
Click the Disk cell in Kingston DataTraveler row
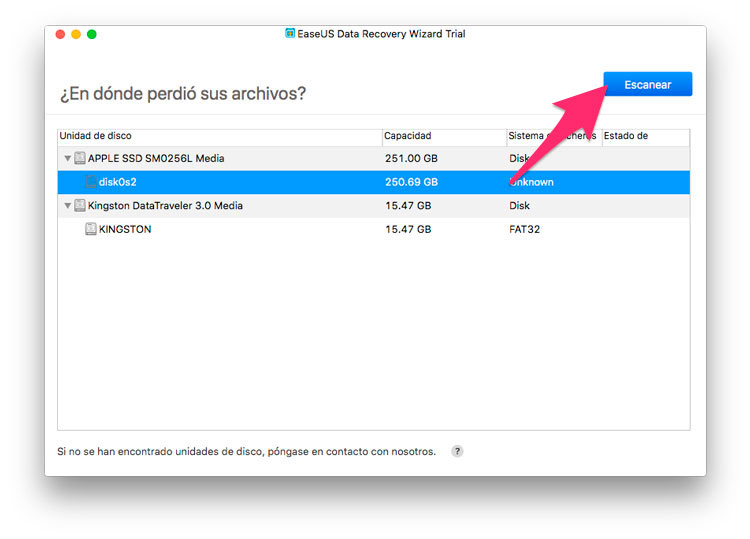[x=519, y=206]
